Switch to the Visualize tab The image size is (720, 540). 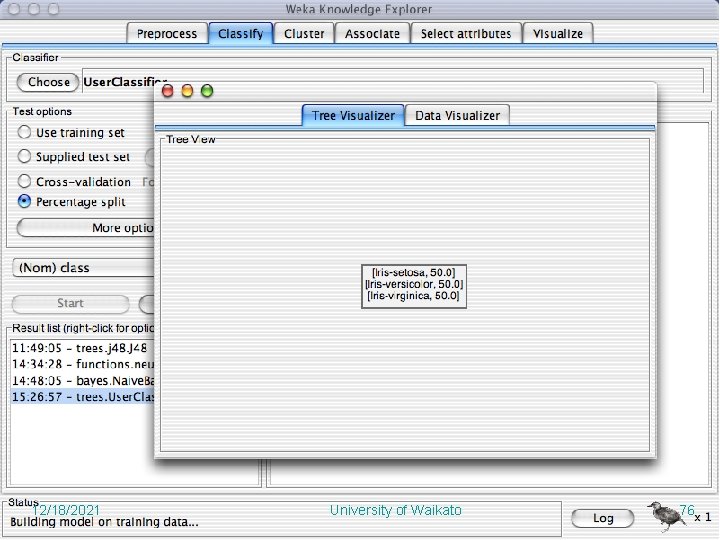click(558, 34)
